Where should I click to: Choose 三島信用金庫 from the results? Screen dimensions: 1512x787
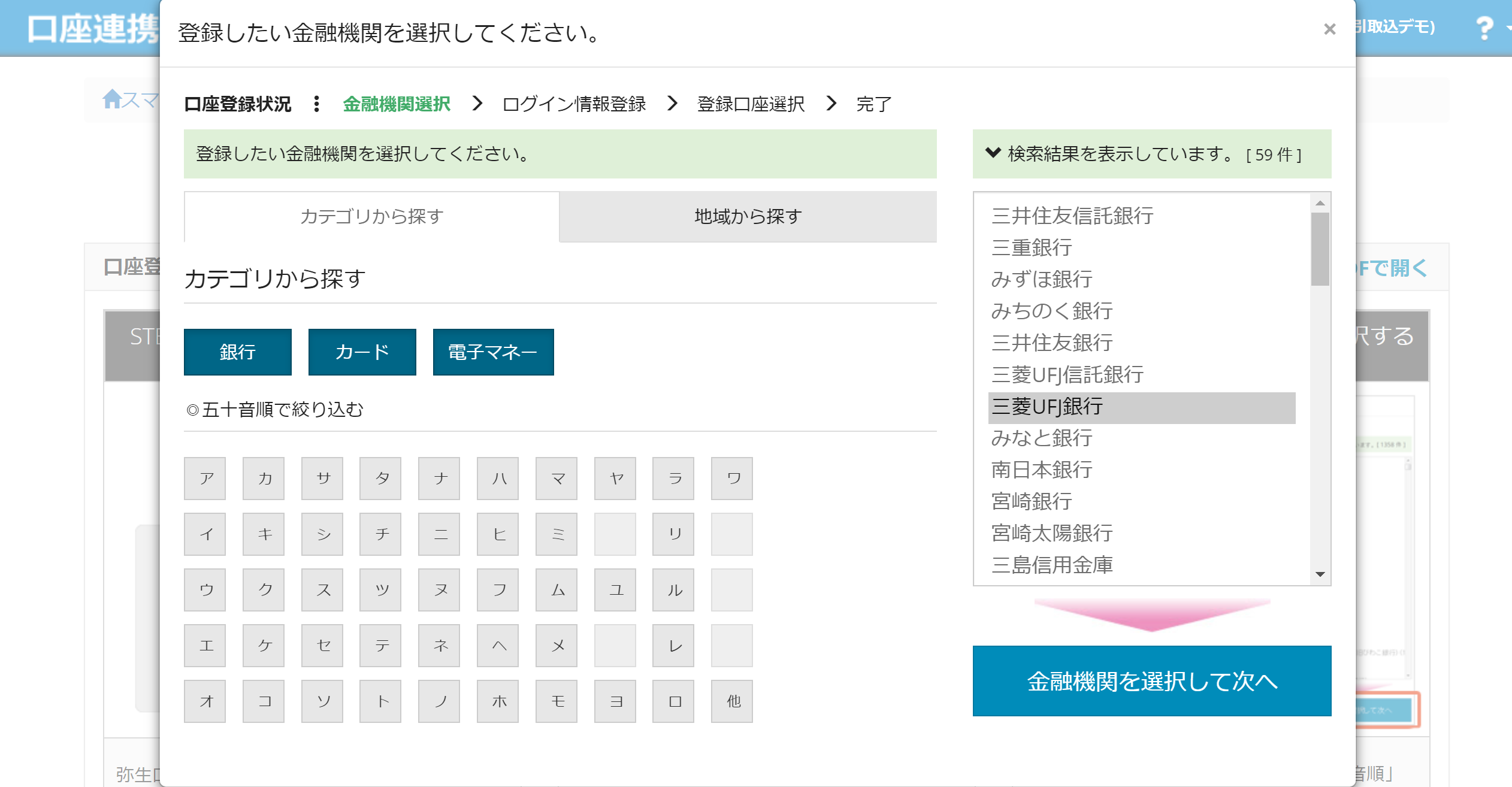coord(1142,565)
